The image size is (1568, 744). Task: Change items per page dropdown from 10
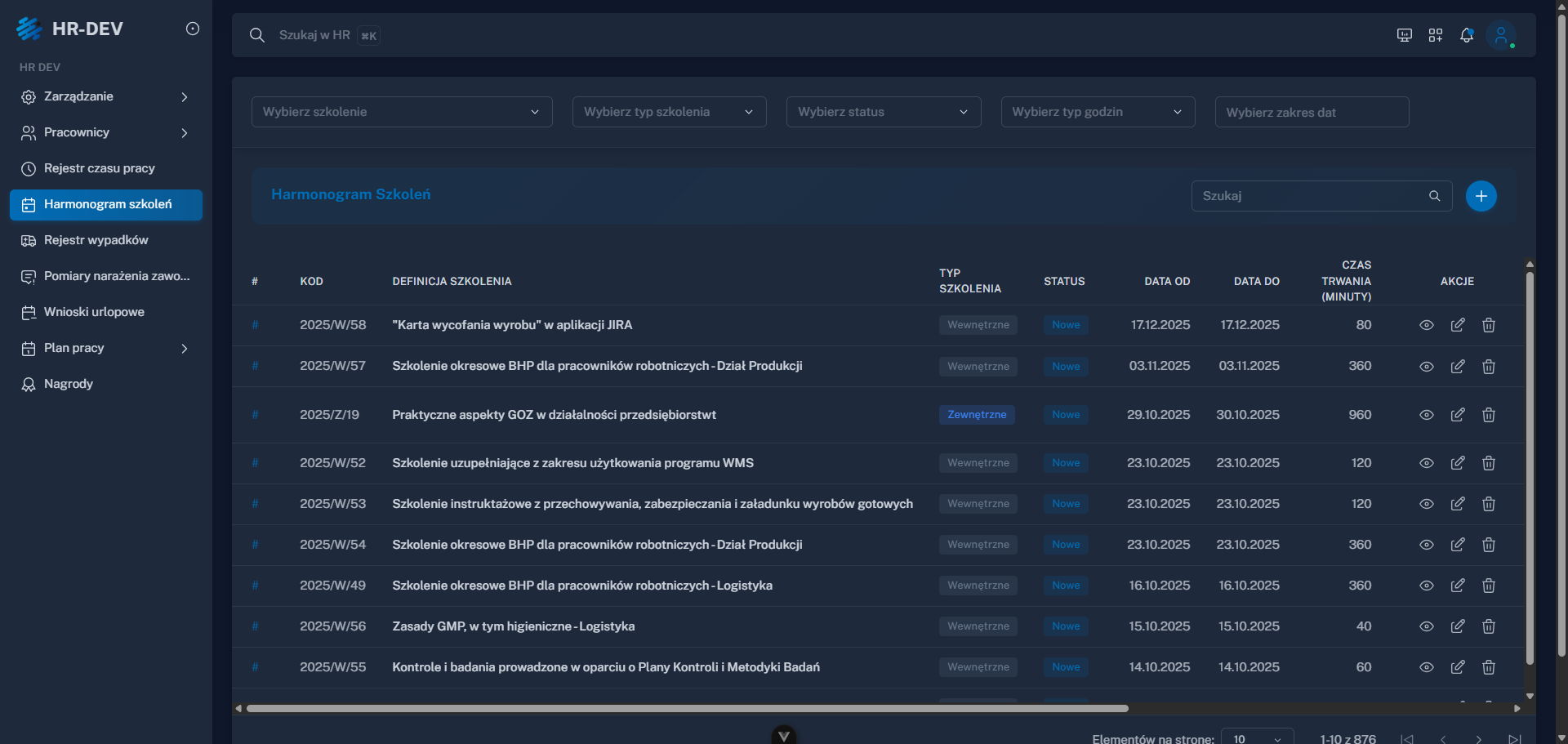pyautogui.click(x=1256, y=737)
